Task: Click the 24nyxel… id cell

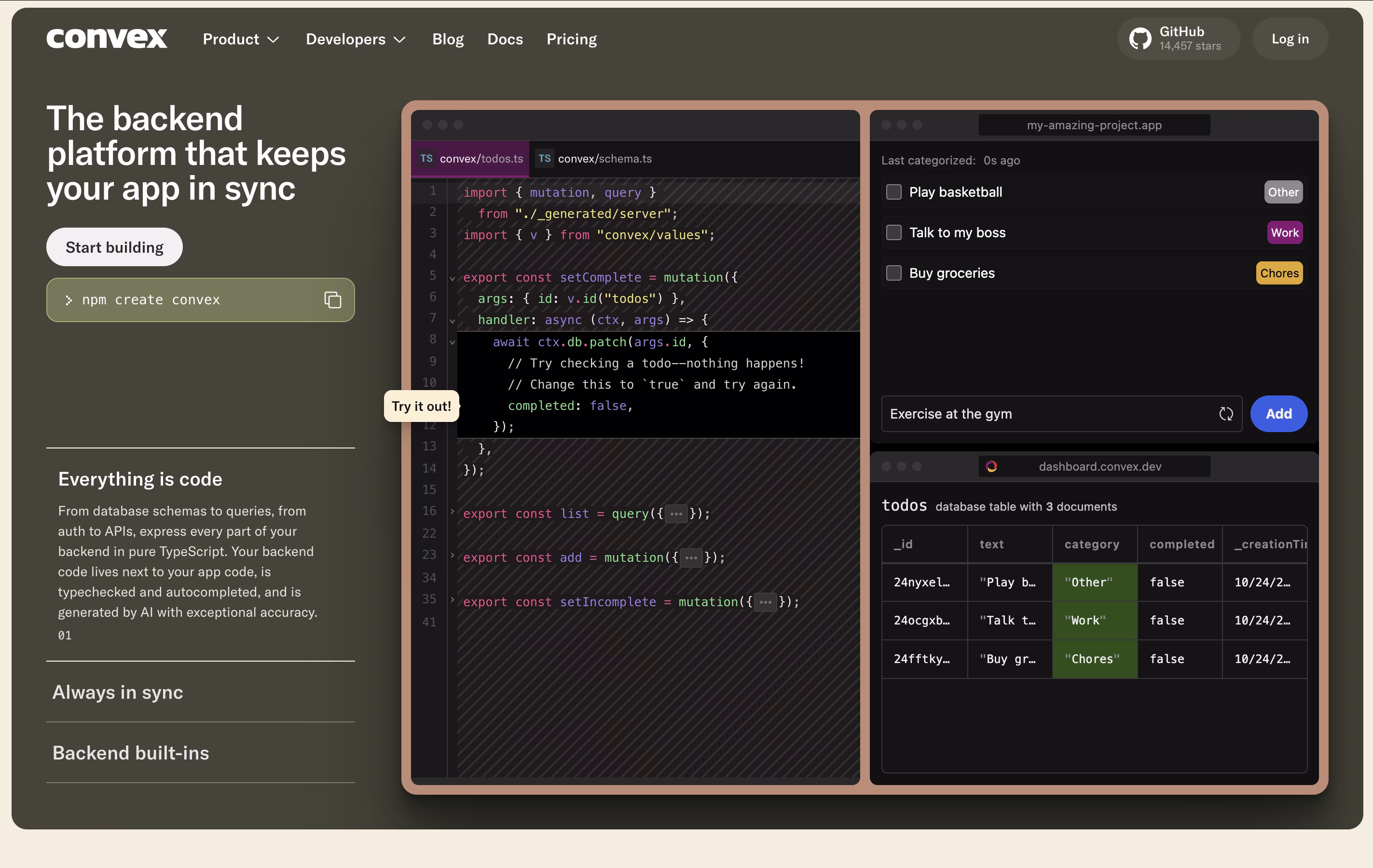Action: tap(924, 582)
